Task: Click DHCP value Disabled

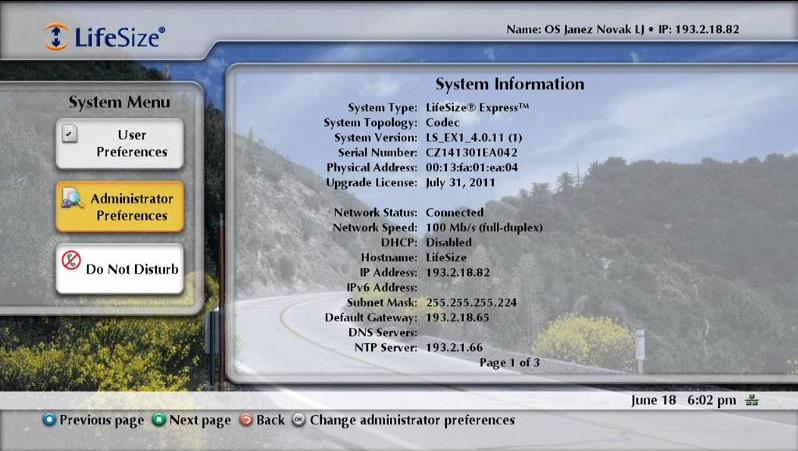Action: point(449,242)
